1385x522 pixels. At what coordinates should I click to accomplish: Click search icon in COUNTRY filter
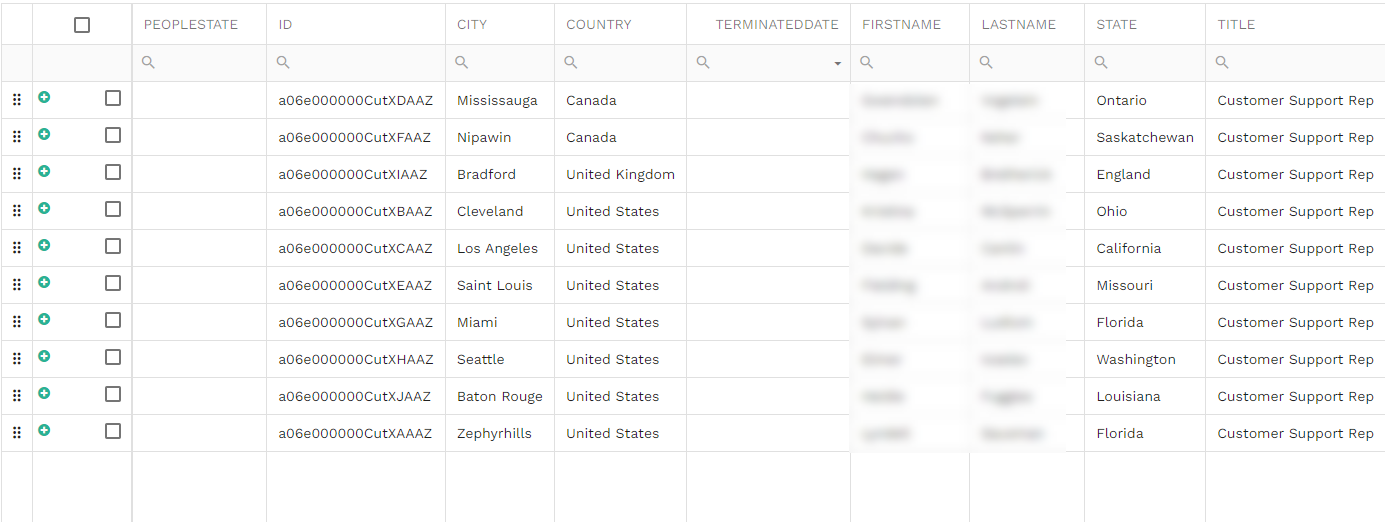click(571, 62)
